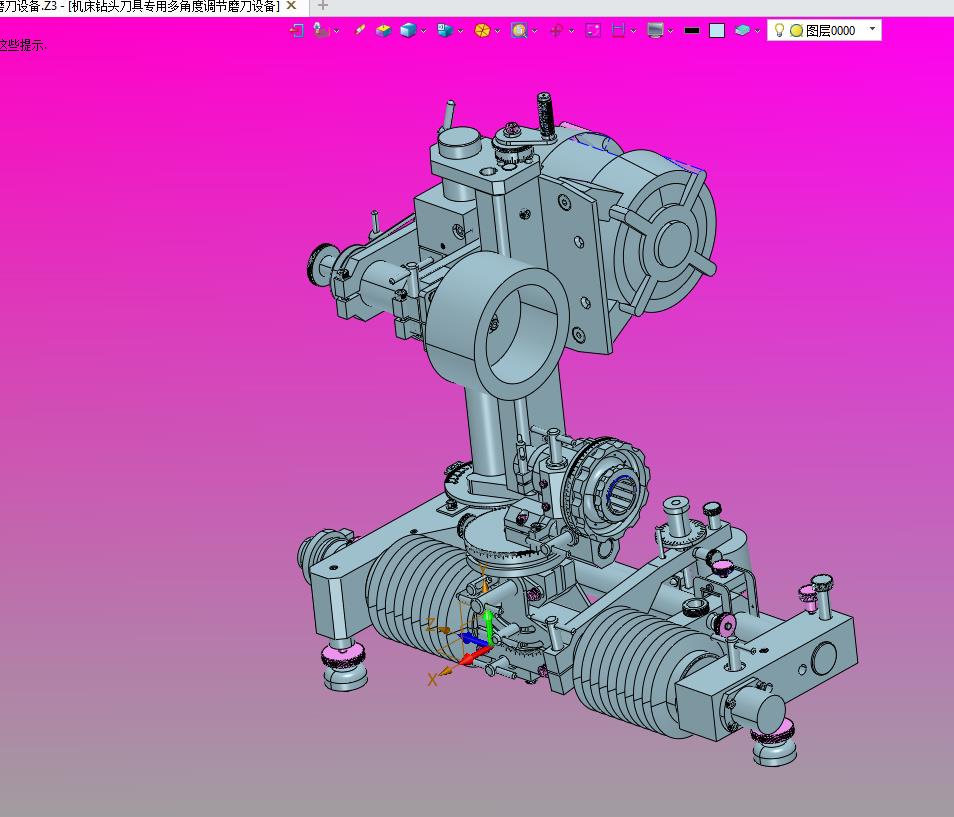Click the yellow circle layer status icon
This screenshot has width=954, height=817.
click(x=796, y=30)
